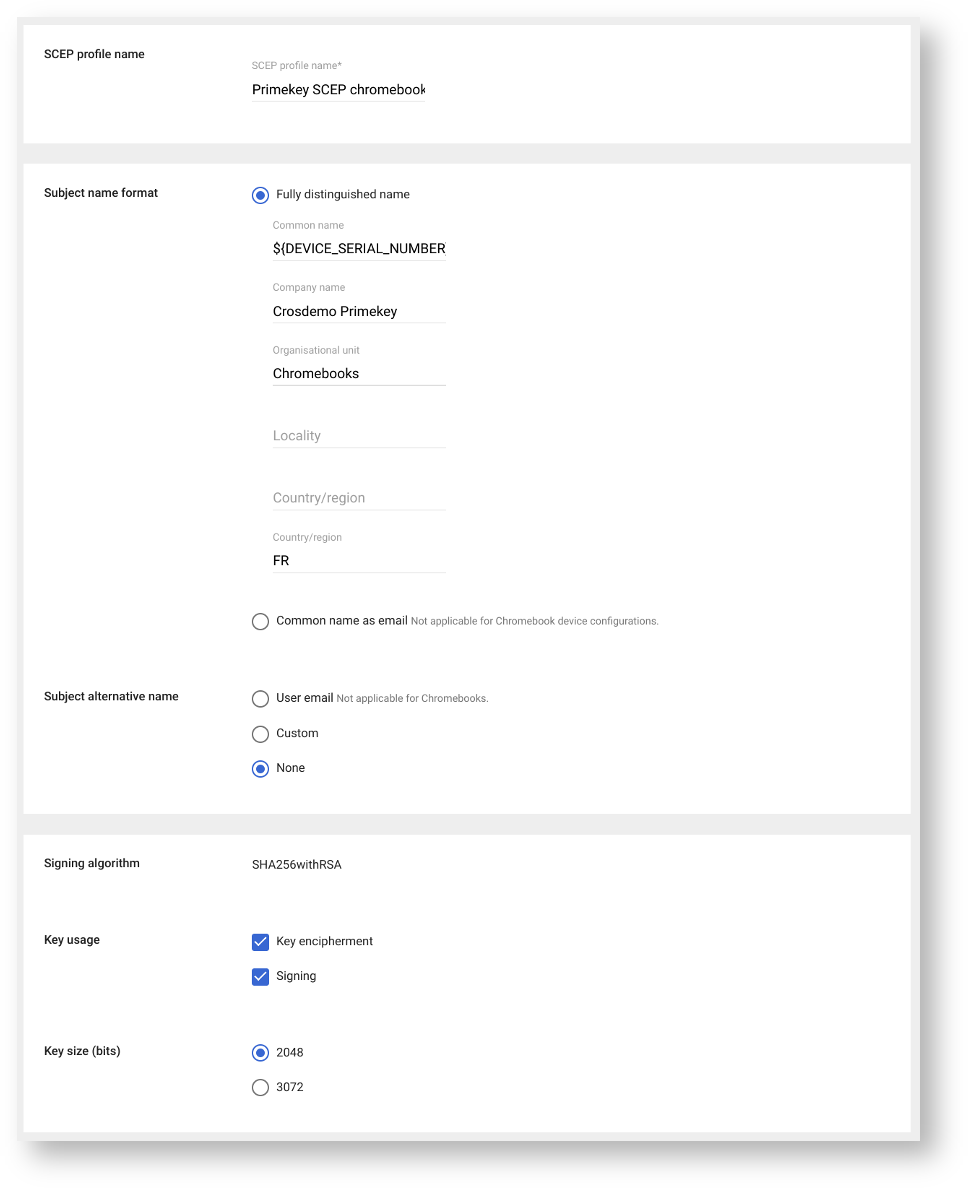Image resolution: width=969 pixels, height=1189 pixels.
Task: Toggle the Signing key usage checkbox
Action: click(x=261, y=977)
